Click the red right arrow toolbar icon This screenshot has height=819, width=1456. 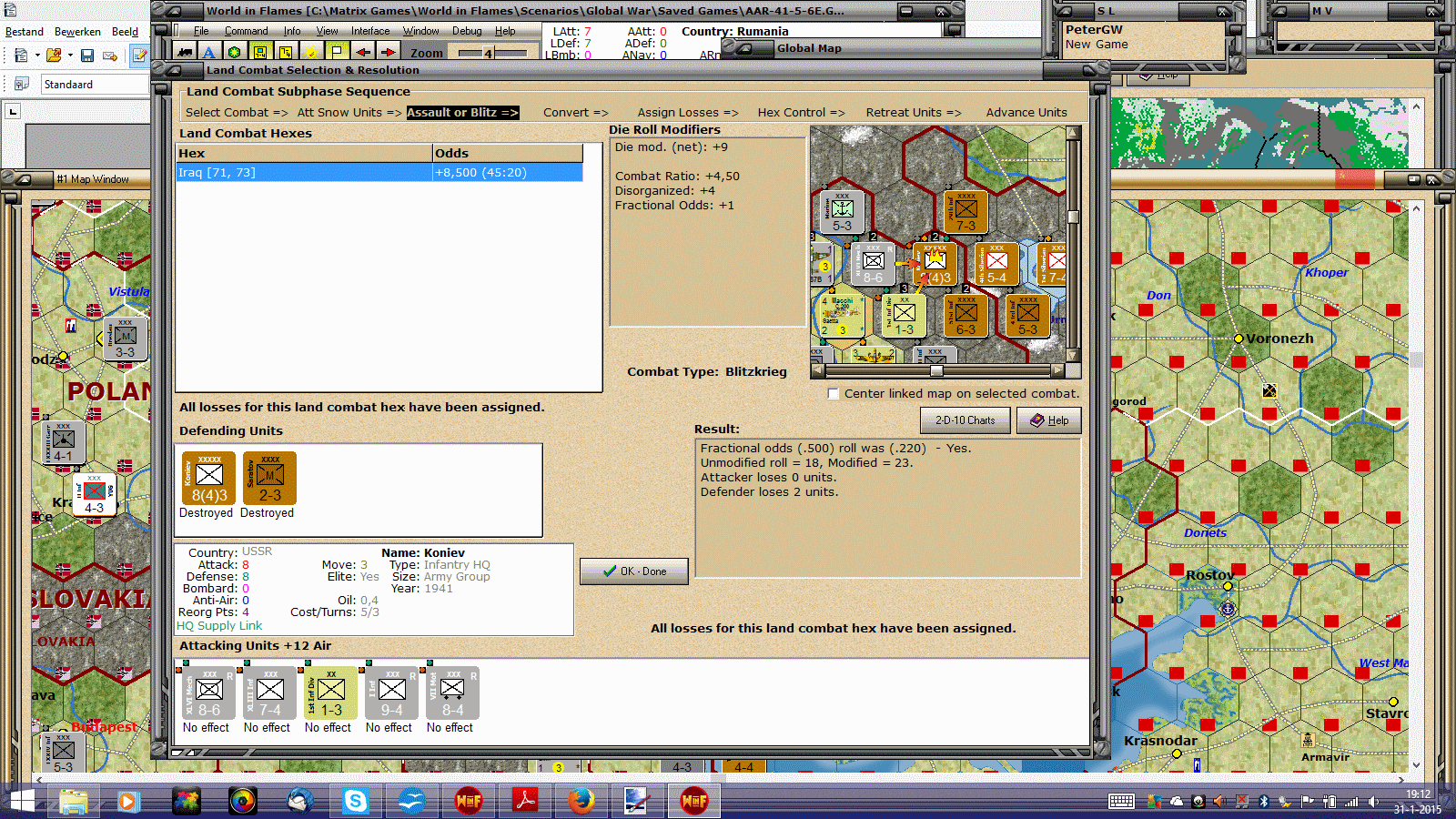coord(388,53)
